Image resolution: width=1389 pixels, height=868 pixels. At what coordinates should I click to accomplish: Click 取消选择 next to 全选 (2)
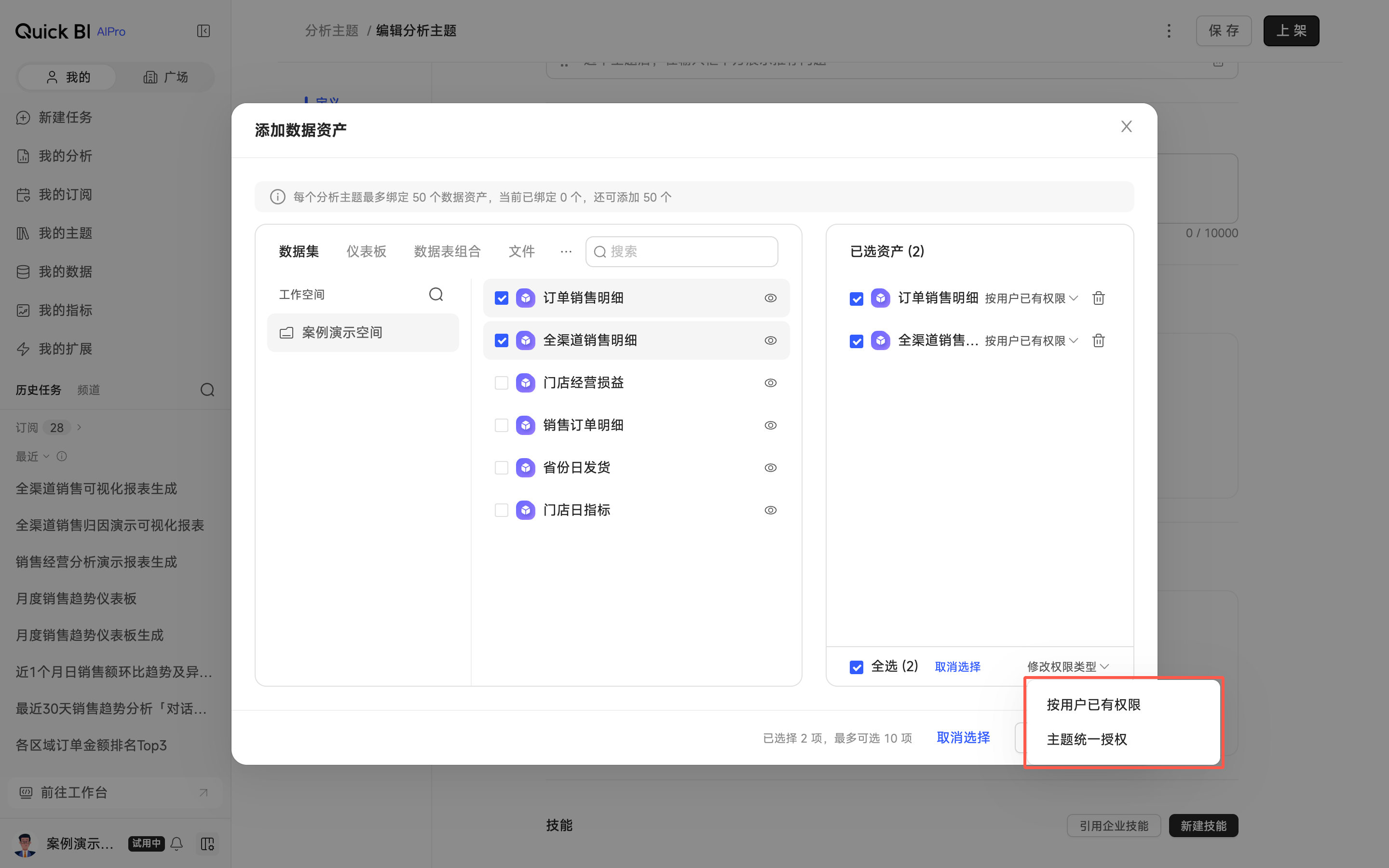(x=957, y=666)
